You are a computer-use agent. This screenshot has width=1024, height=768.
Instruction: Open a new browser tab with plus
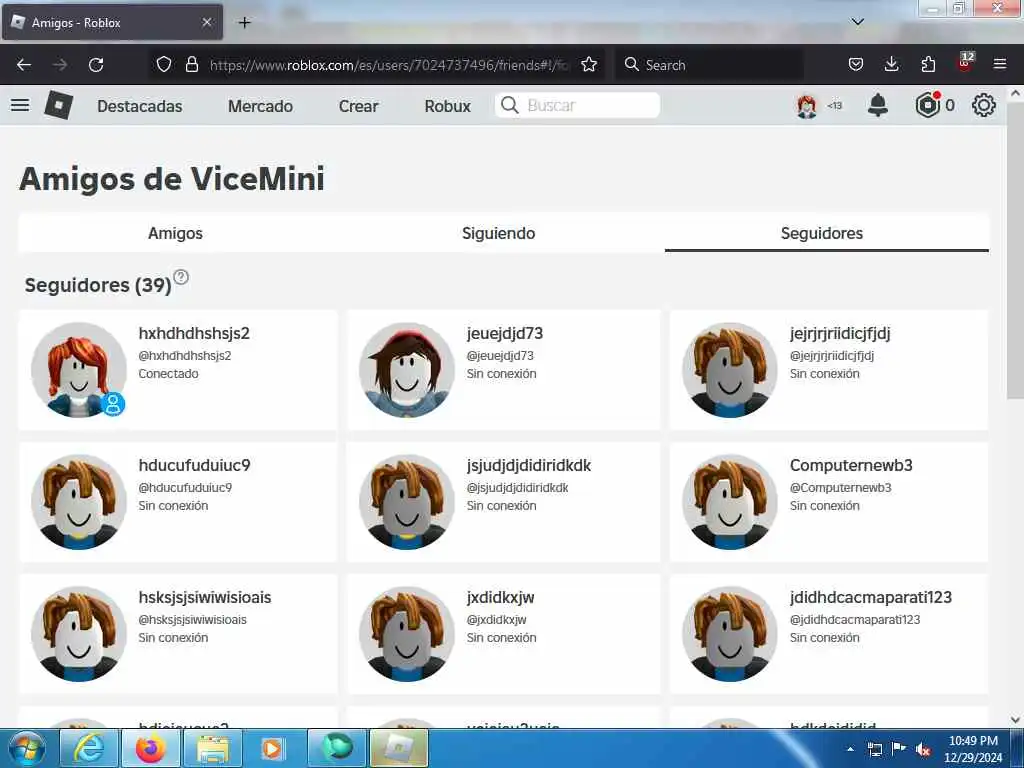click(x=244, y=22)
